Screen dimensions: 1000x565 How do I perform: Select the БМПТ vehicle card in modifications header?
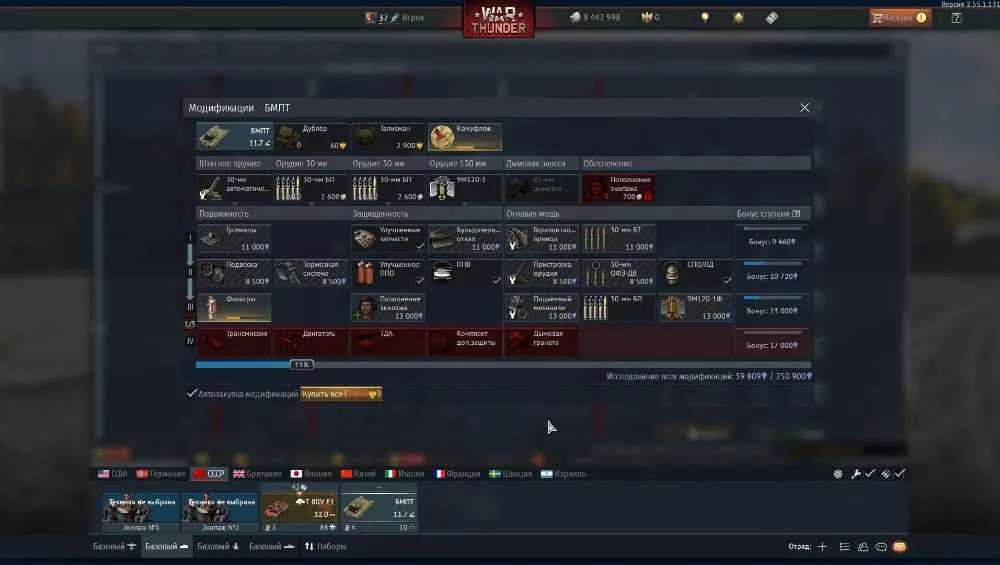234,136
